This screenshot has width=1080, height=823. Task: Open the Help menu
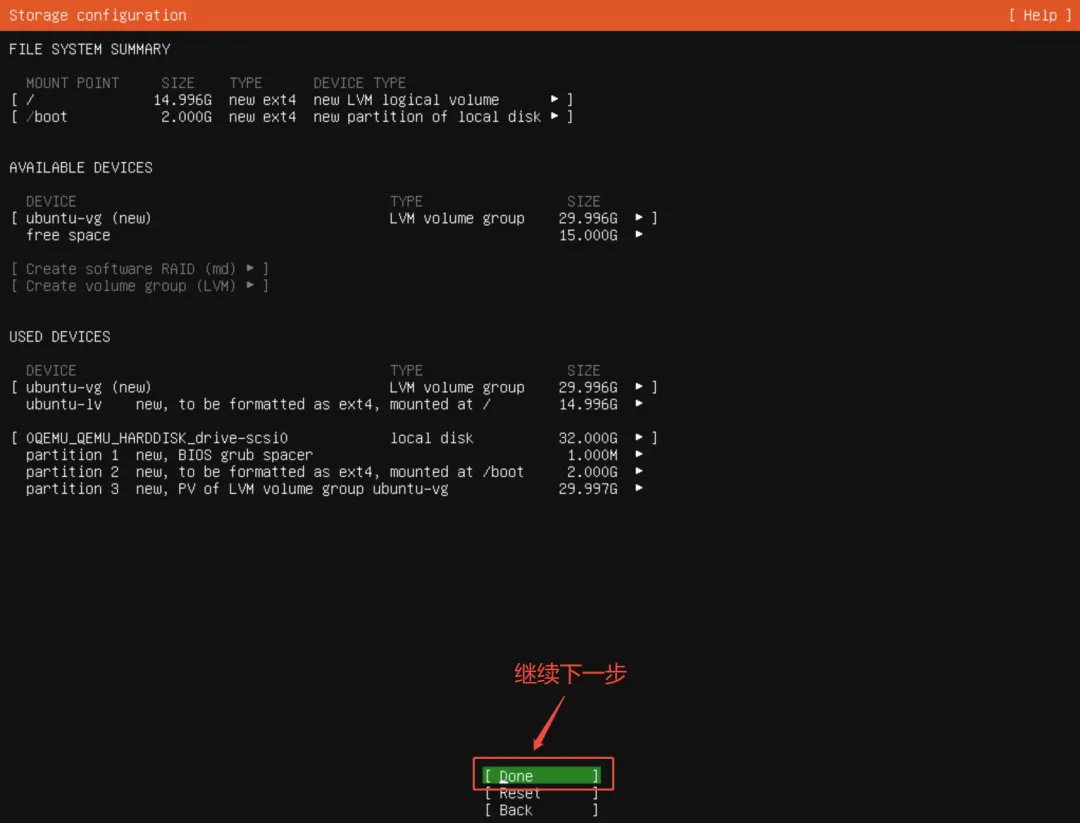[1040, 15]
